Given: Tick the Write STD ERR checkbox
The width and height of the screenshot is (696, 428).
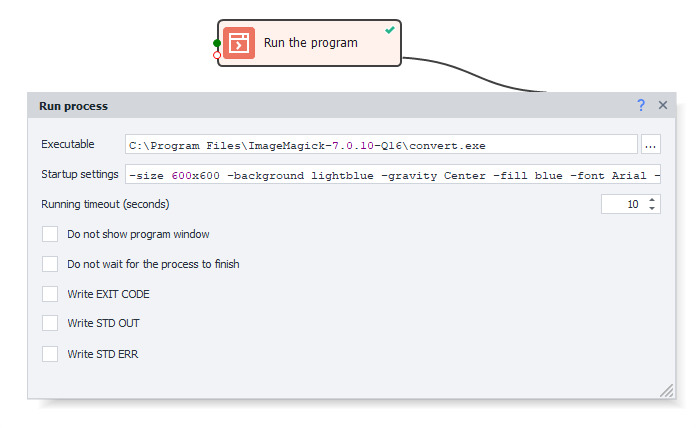Looking at the screenshot, I should tap(50, 353).
